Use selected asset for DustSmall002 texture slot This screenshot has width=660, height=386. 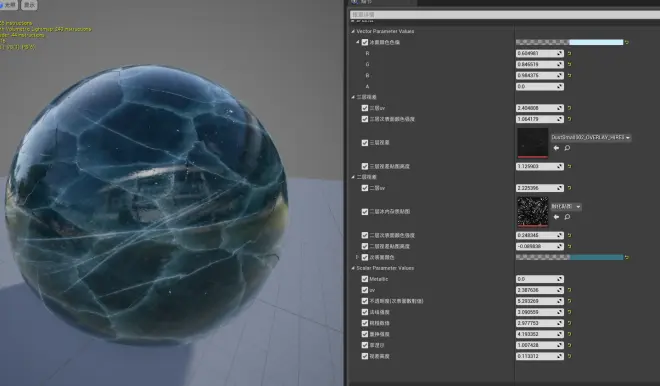coord(556,148)
